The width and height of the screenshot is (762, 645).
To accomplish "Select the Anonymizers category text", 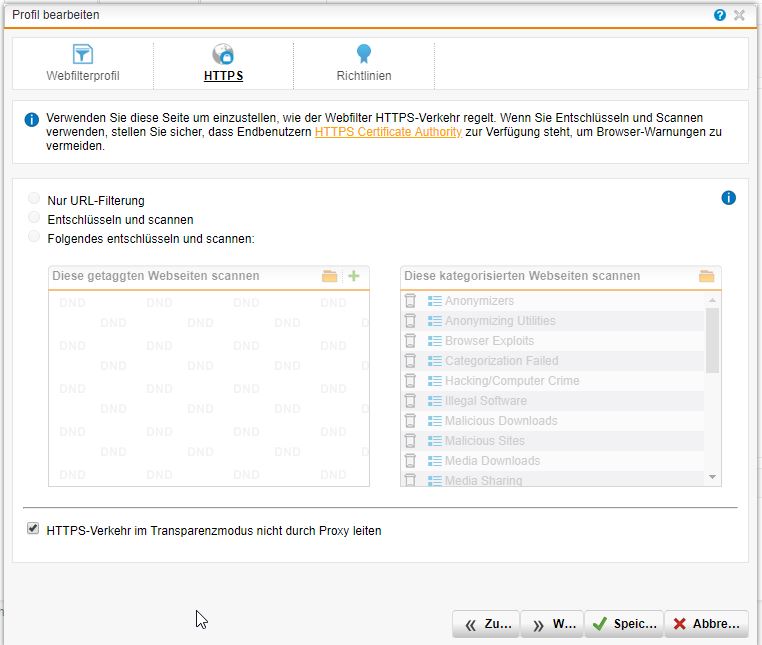I will 479,301.
